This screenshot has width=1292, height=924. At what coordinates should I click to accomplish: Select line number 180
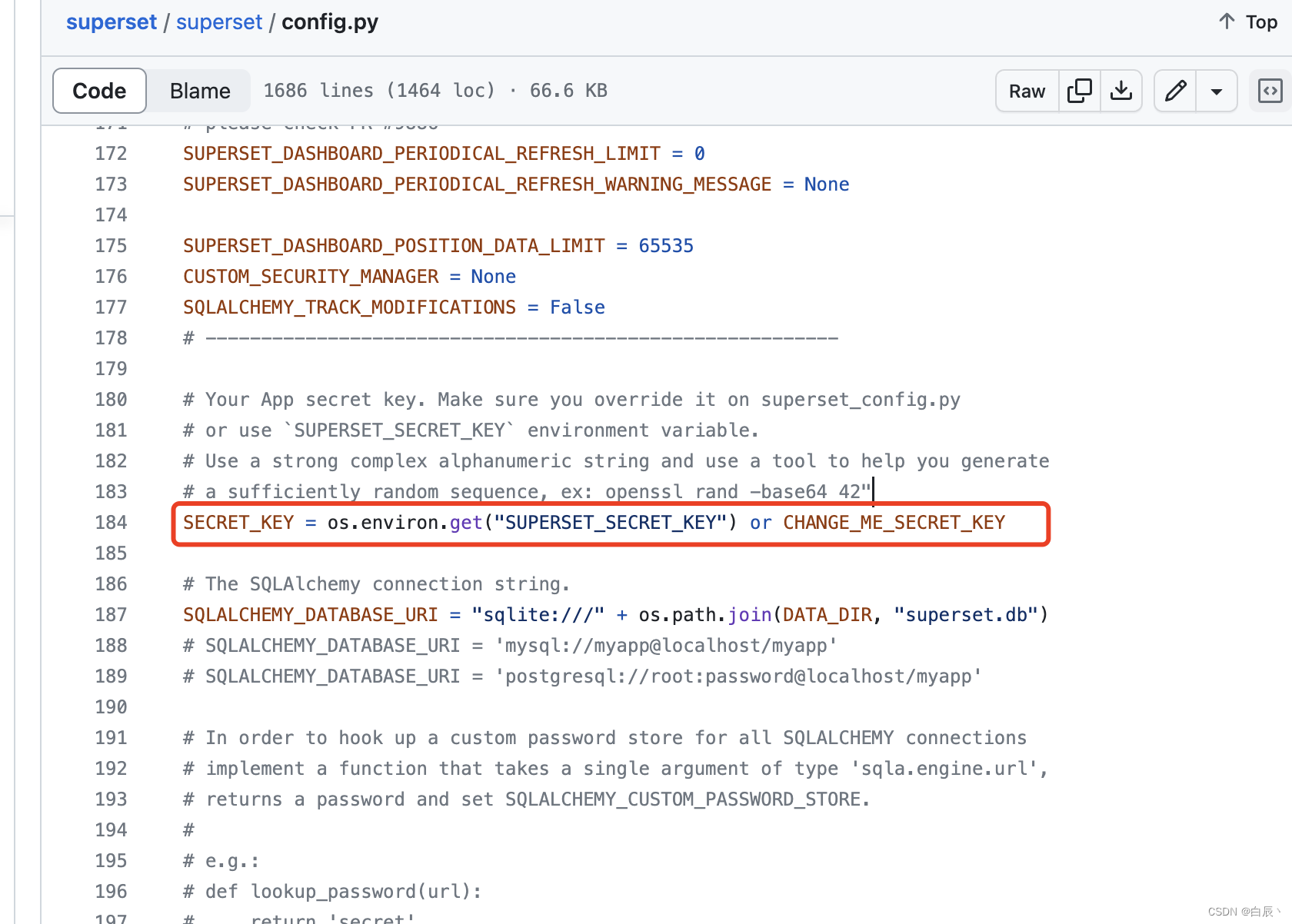(x=111, y=400)
